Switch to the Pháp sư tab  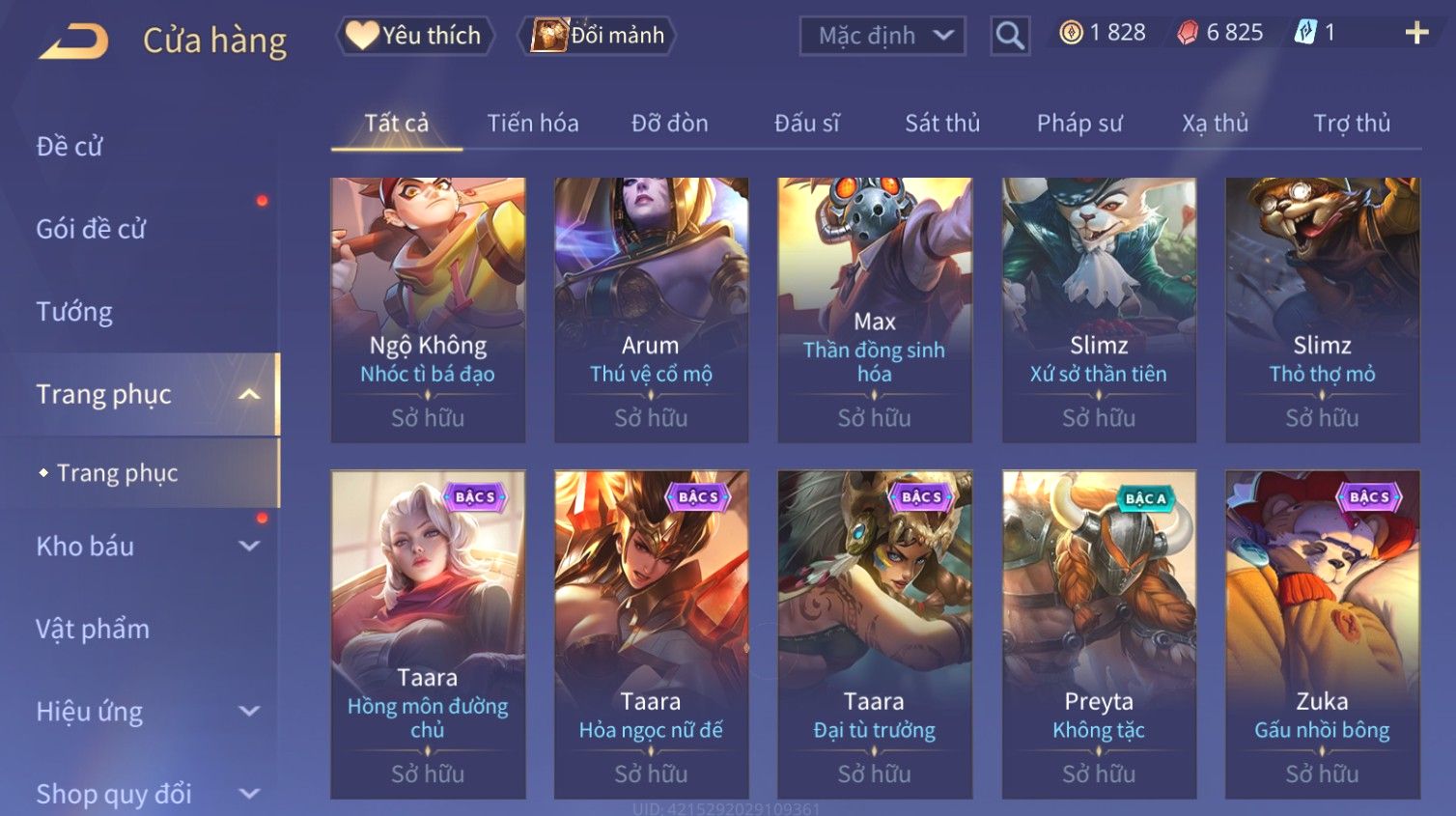pos(1079,124)
